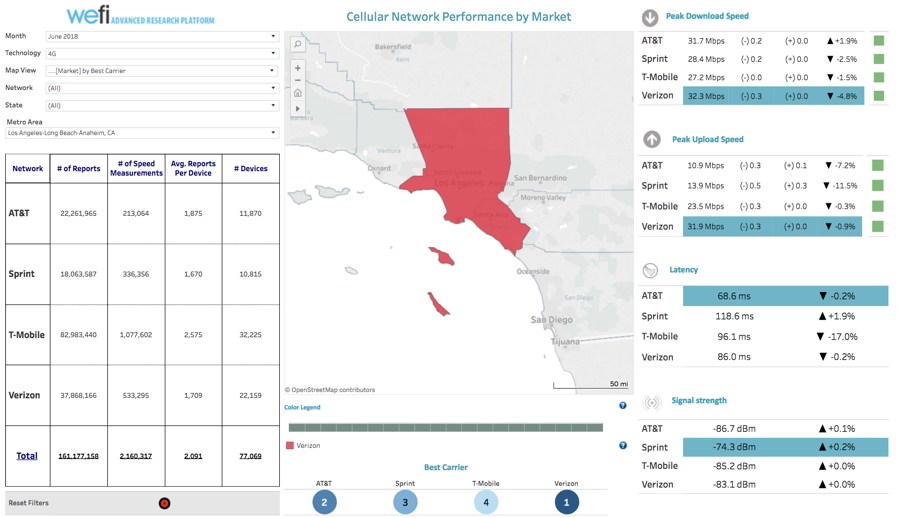Image resolution: width=897 pixels, height=518 pixels.
Task: Click Verizon 32.3 Mbps peak download value
Action: pyautogui.click(x=706, y=96)
